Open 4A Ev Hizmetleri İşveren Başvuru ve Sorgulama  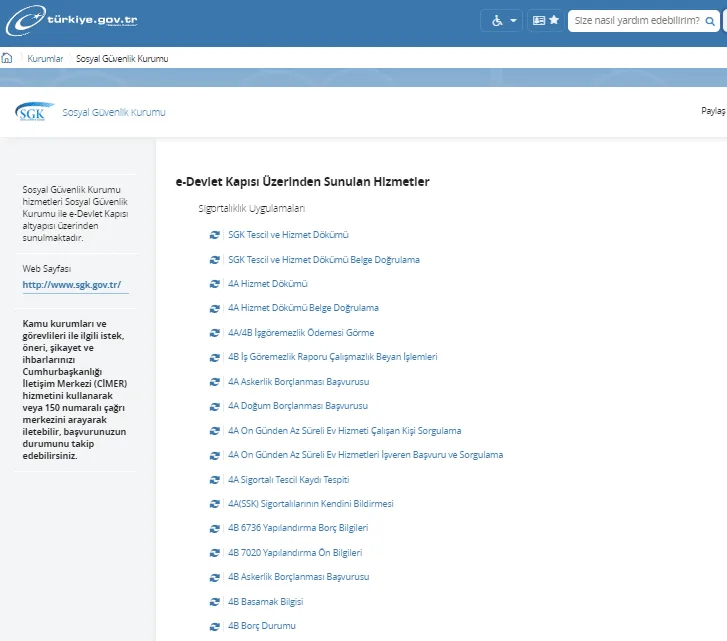[x=365, y=455]
